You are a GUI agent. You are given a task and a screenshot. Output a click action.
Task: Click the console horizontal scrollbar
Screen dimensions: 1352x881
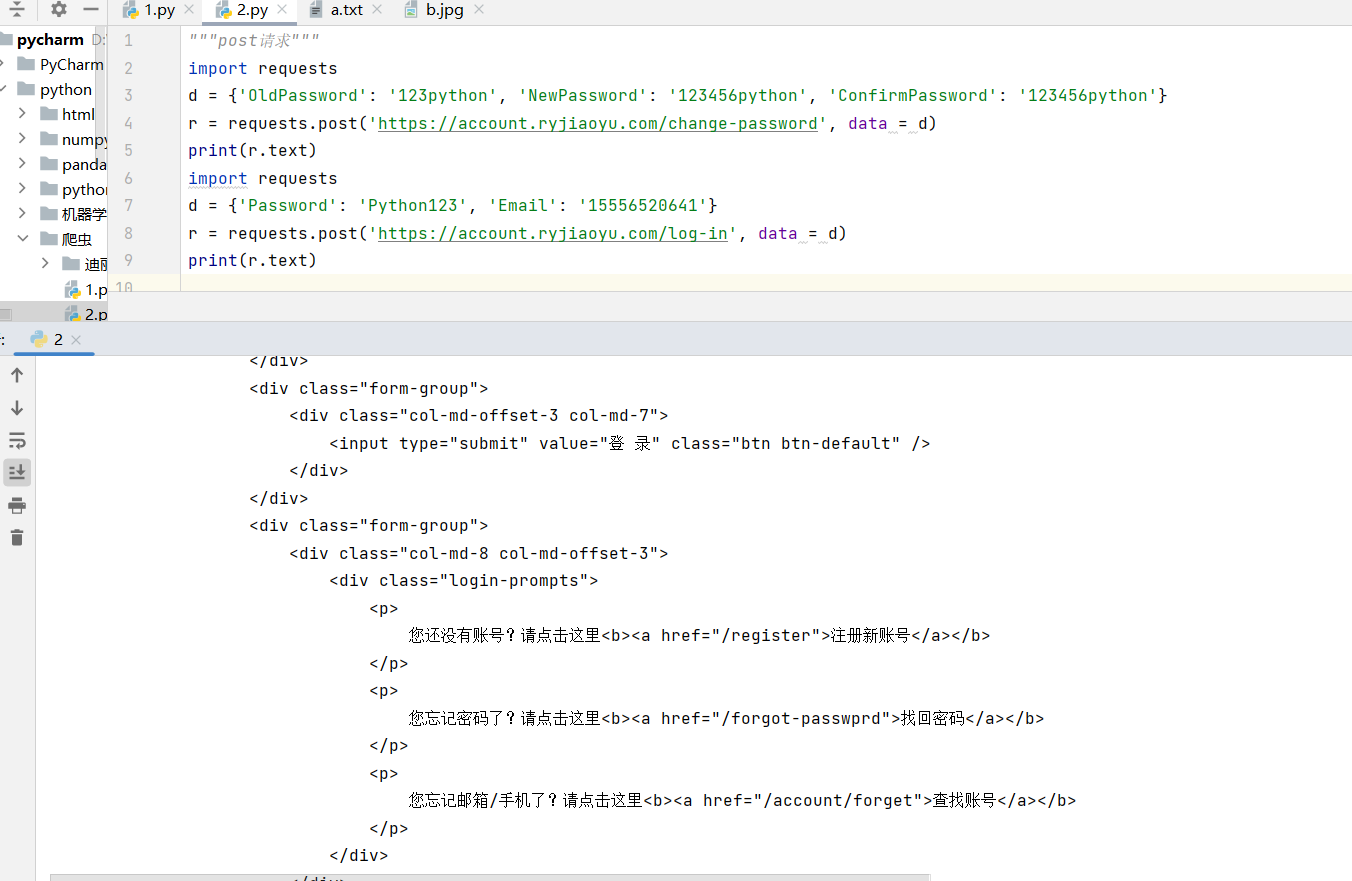(490, 876)
